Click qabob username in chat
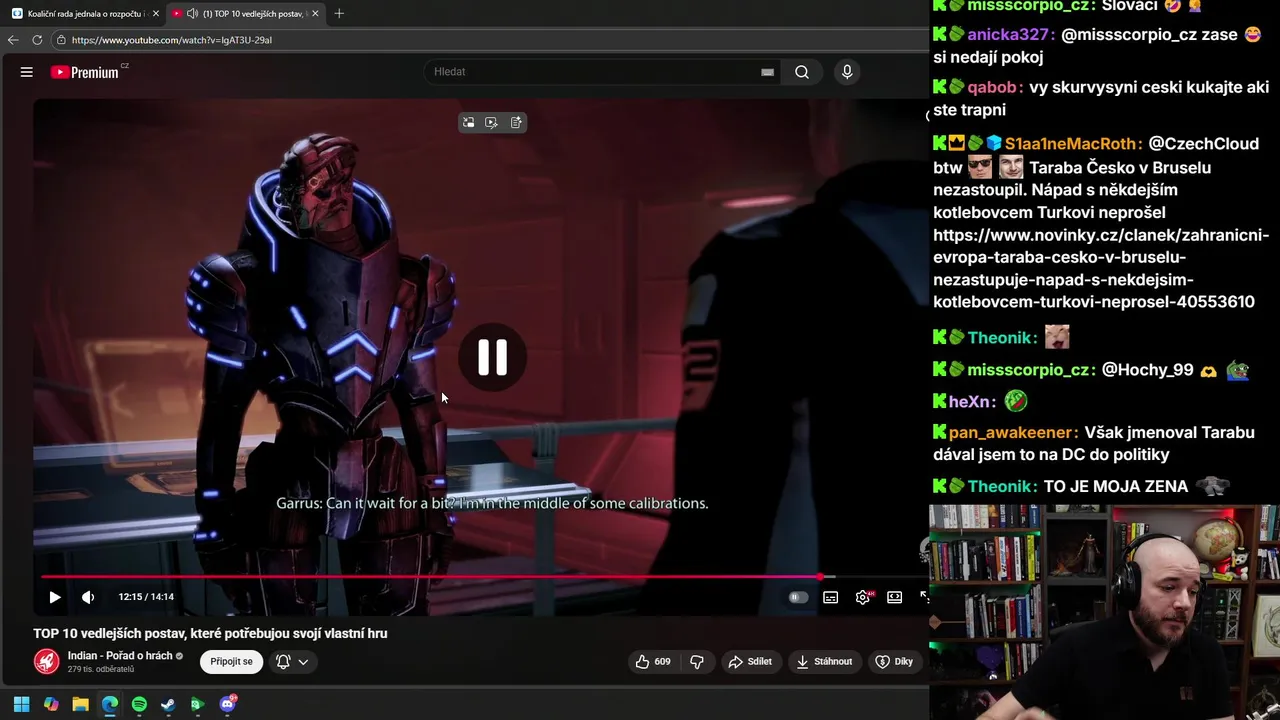 pyautogui.click(x=991, y=87)
